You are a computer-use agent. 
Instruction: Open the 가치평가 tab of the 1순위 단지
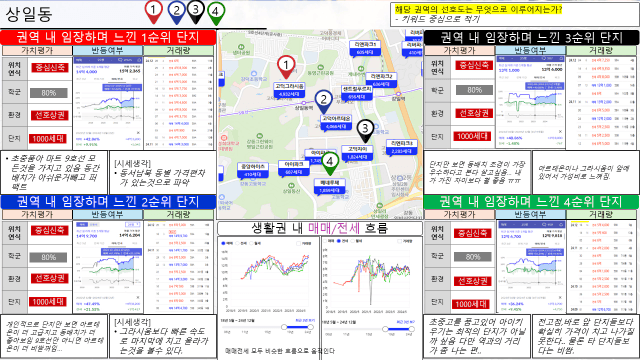coord(37,51)
